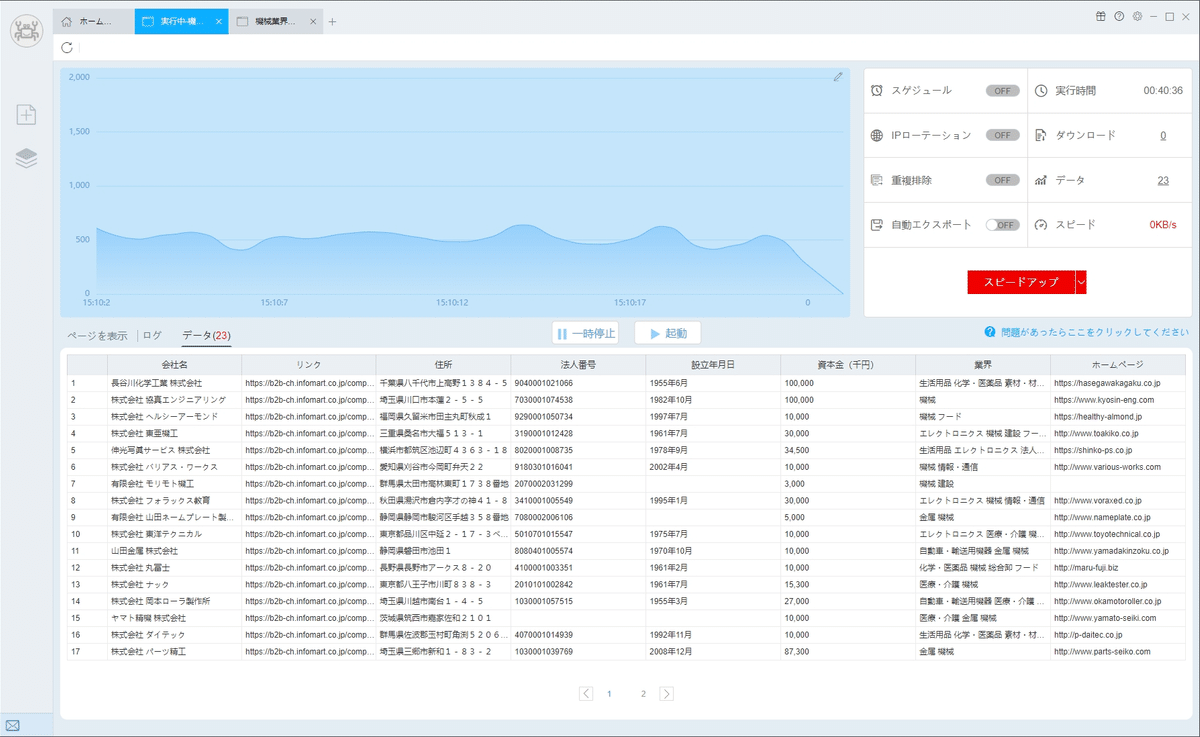
Task: Click the ダウンロード count link 0
Action: pos(1163,135)
